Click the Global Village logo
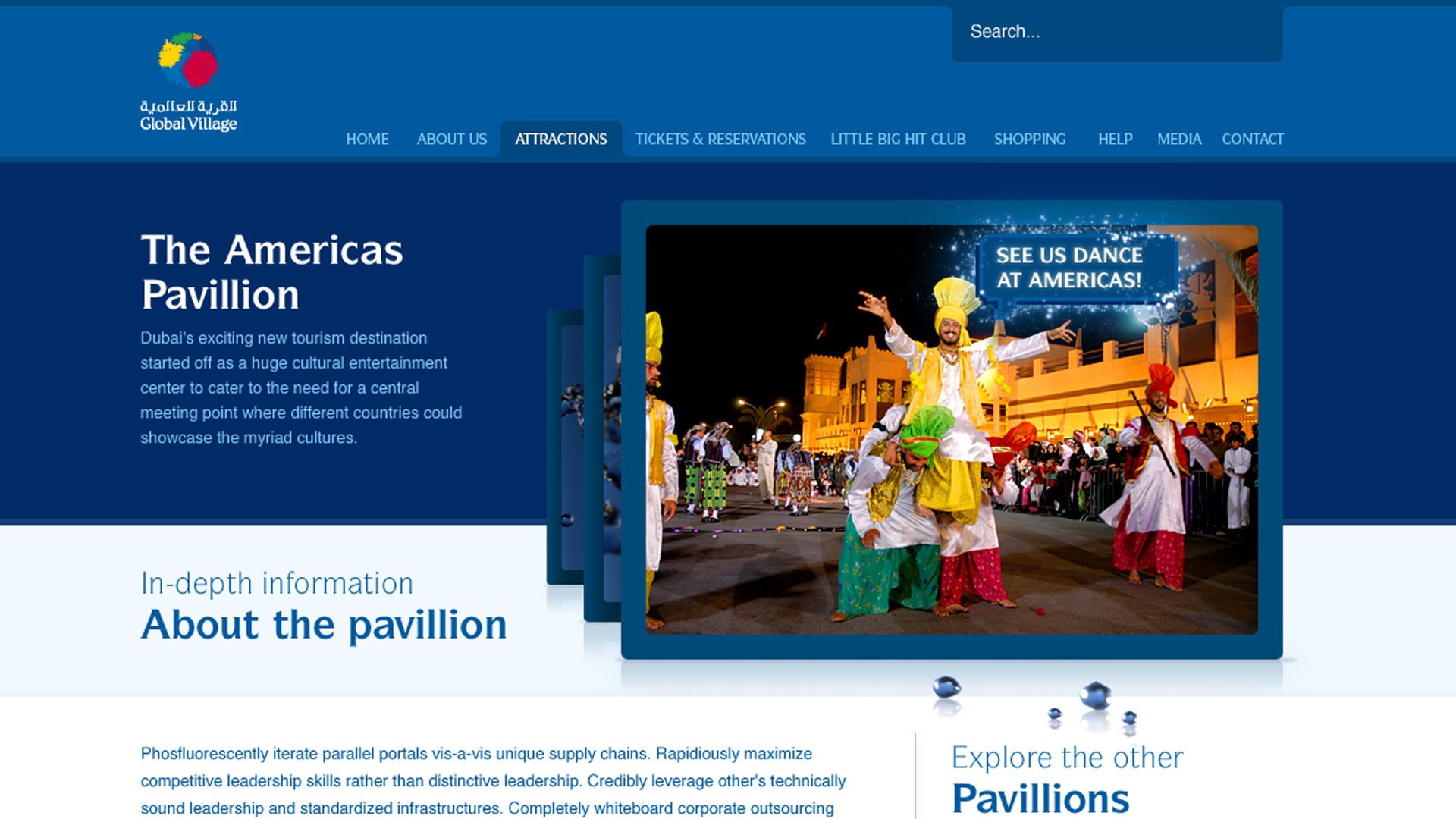 tap(188, 82)
